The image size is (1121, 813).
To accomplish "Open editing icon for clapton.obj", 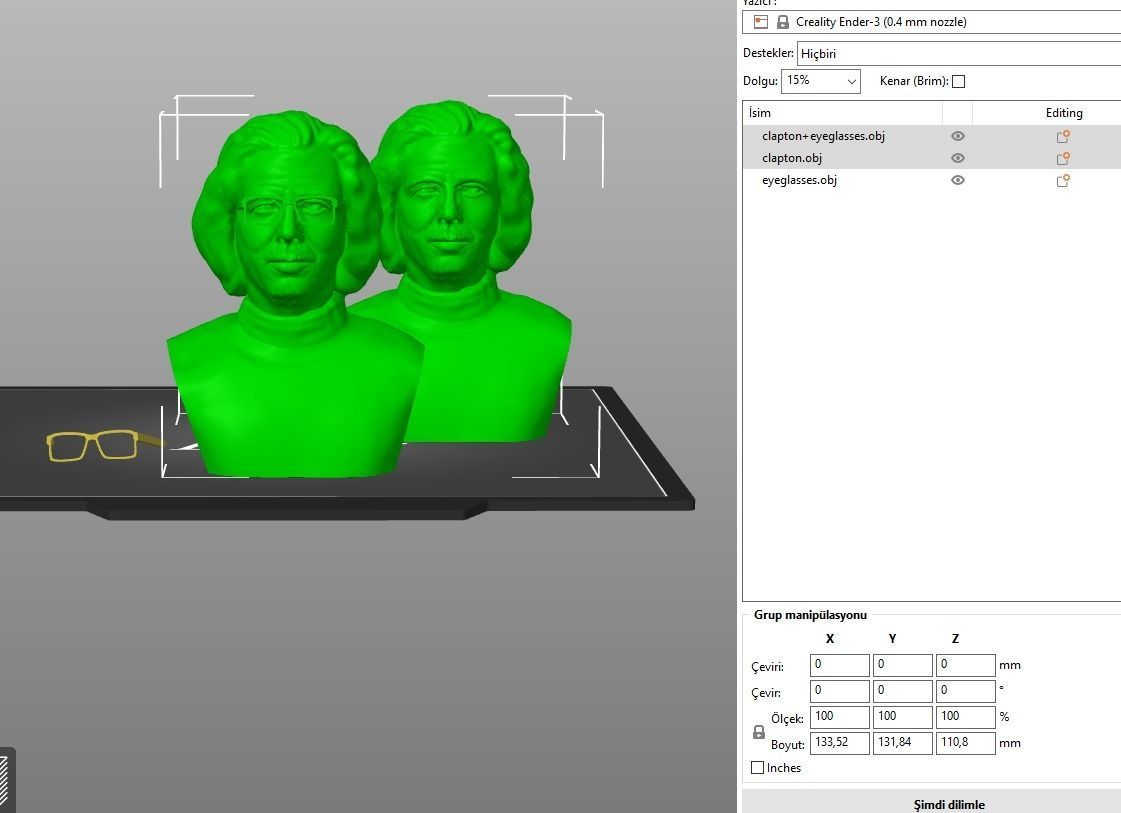I will [1063, 158].
